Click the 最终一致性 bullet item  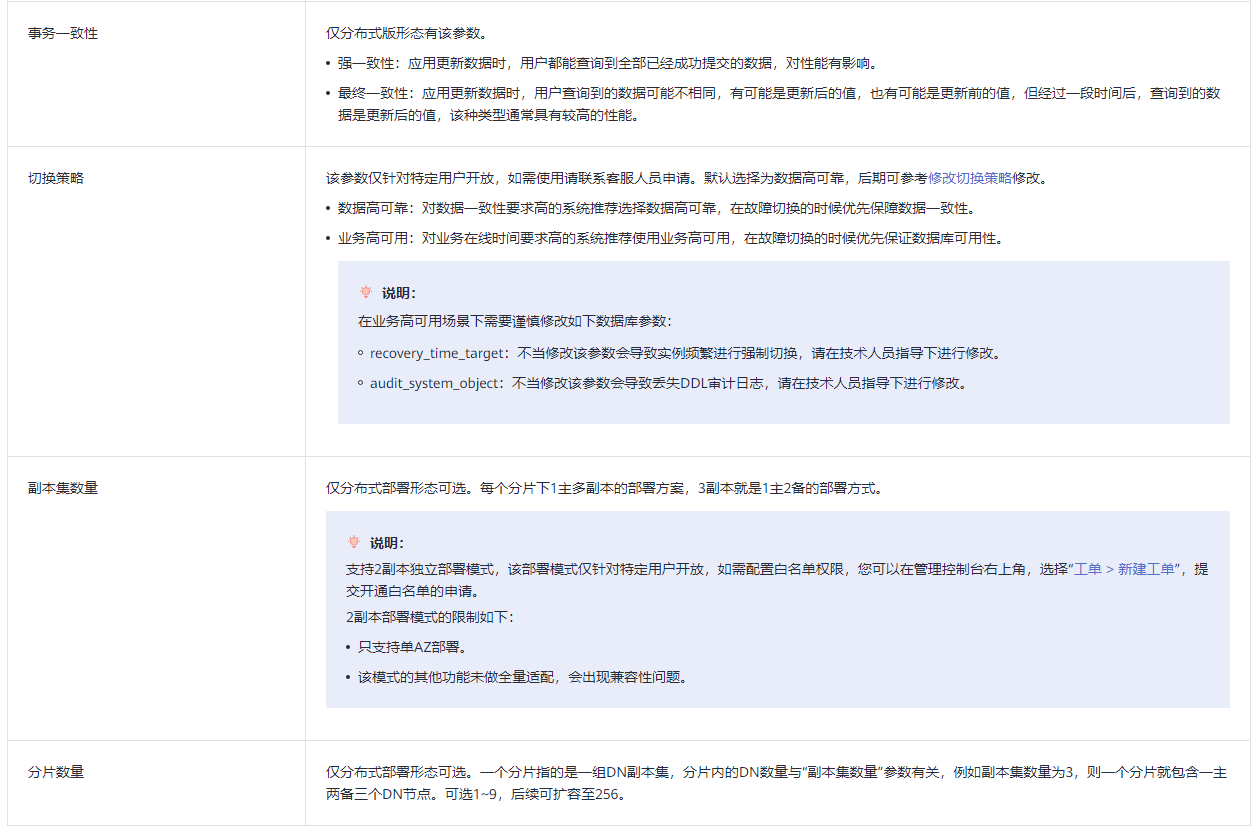tap(779, 103)
